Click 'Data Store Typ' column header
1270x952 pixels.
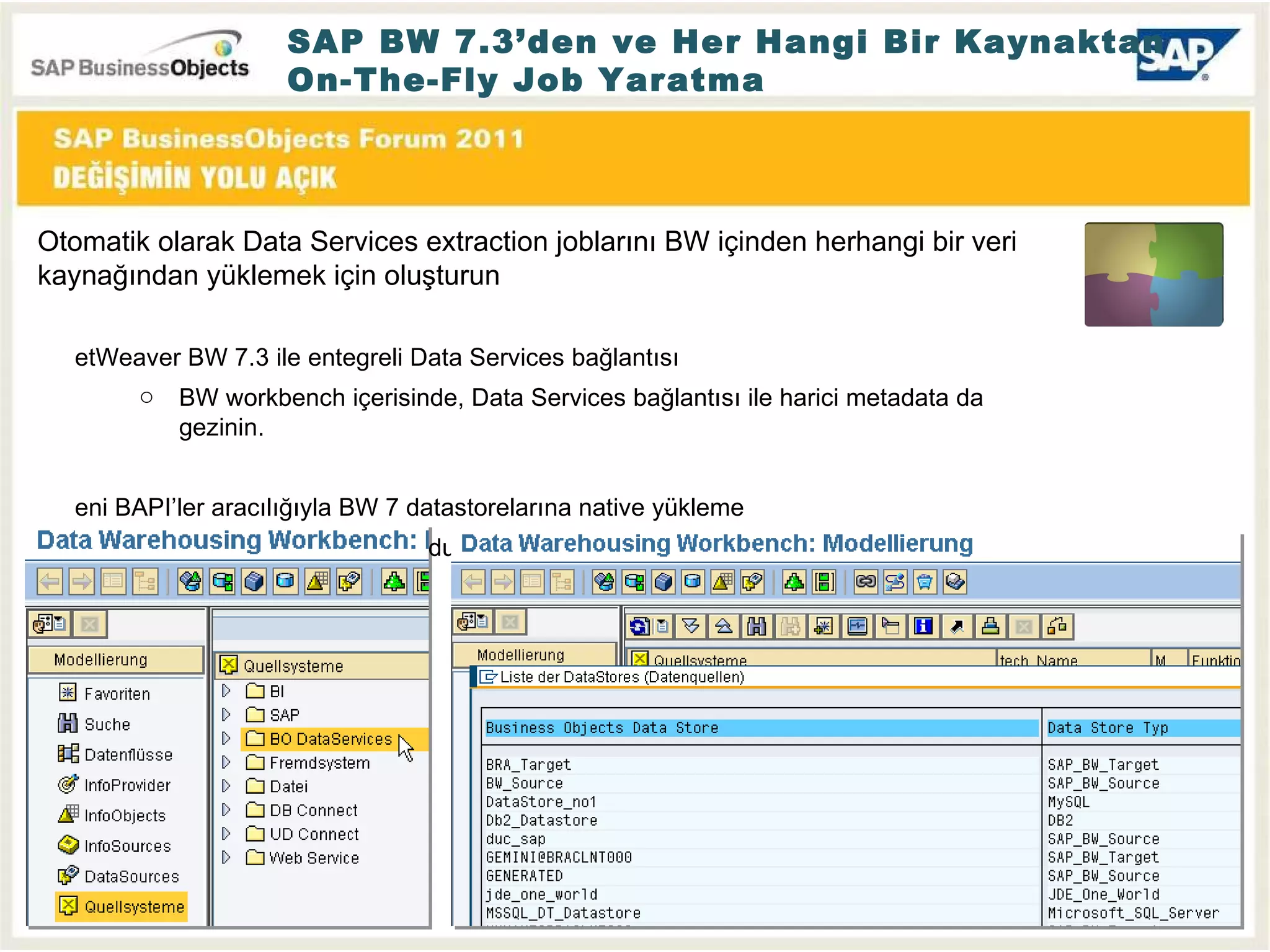pos(1143,728)
